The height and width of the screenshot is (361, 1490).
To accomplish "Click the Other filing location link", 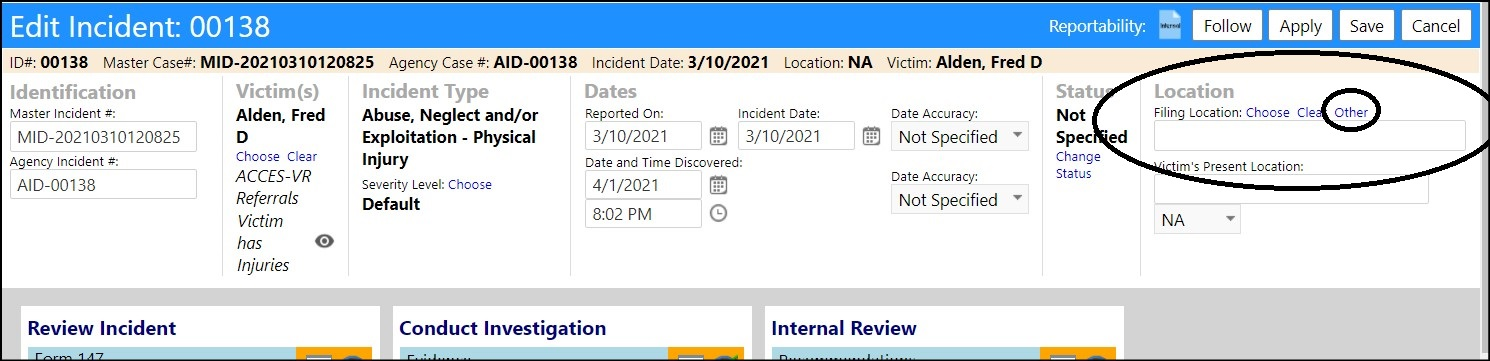I will [x=1351, y=112].
